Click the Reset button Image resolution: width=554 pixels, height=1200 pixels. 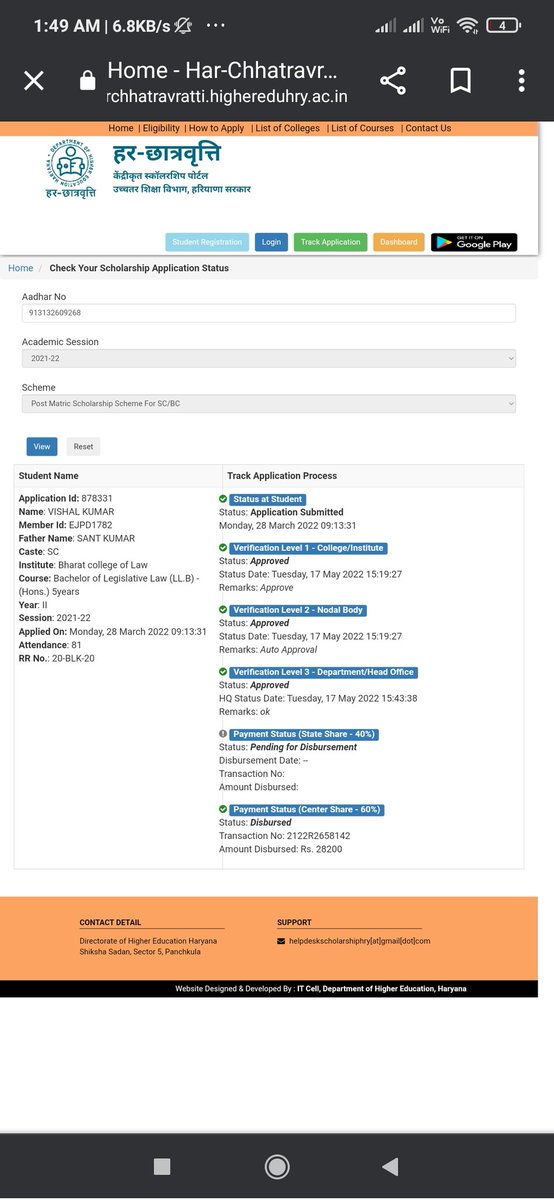click(x=83, y=447)
